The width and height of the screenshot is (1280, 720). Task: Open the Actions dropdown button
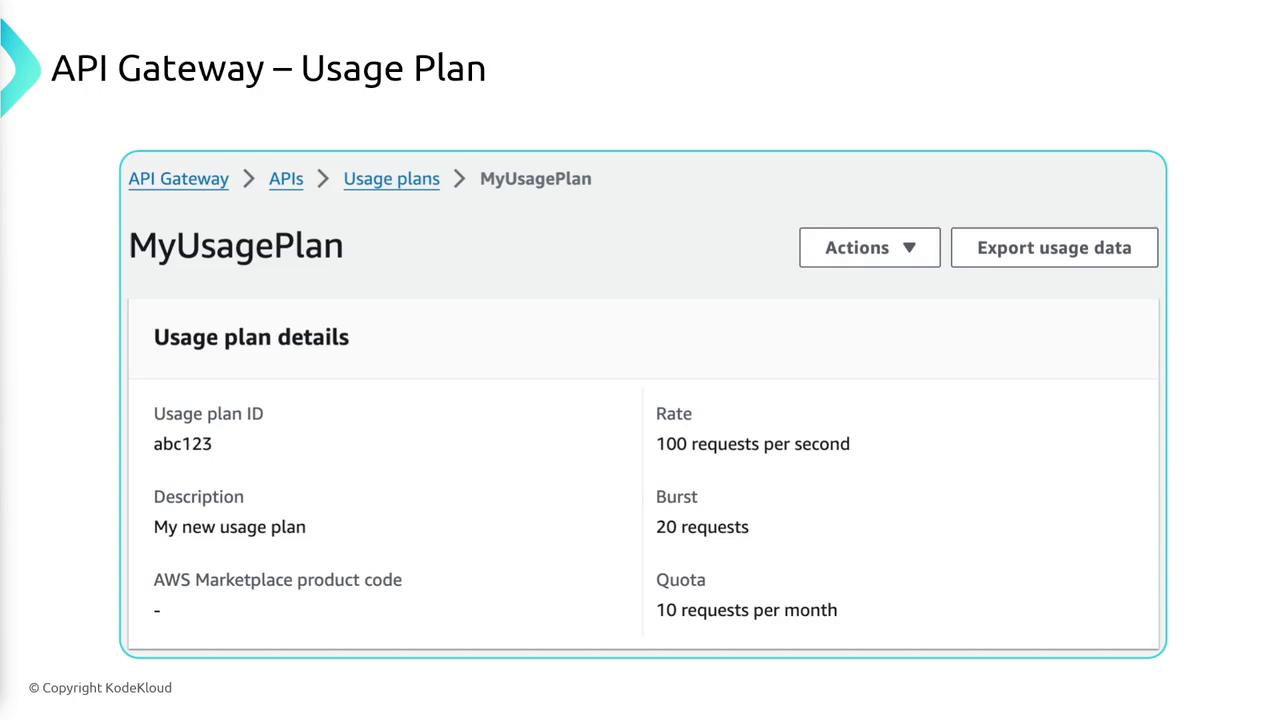pos(868,248)
